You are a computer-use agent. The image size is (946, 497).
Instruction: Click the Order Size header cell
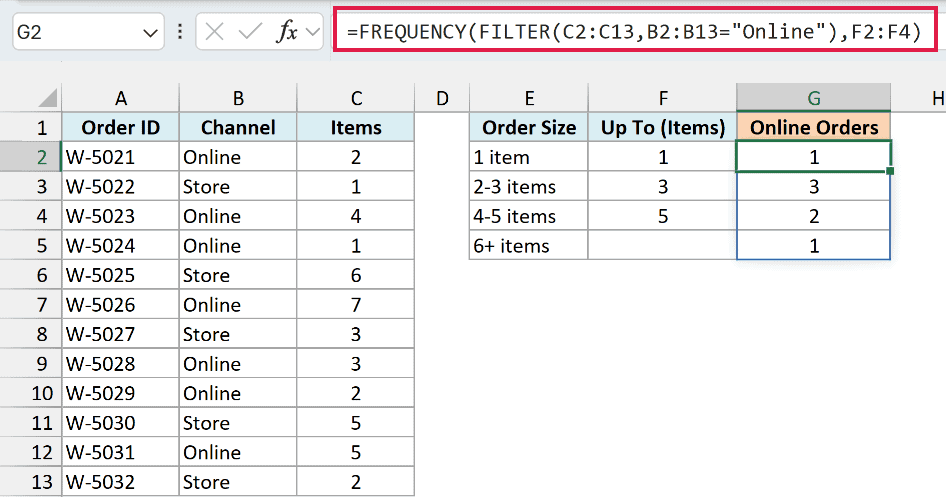[529, 127]
